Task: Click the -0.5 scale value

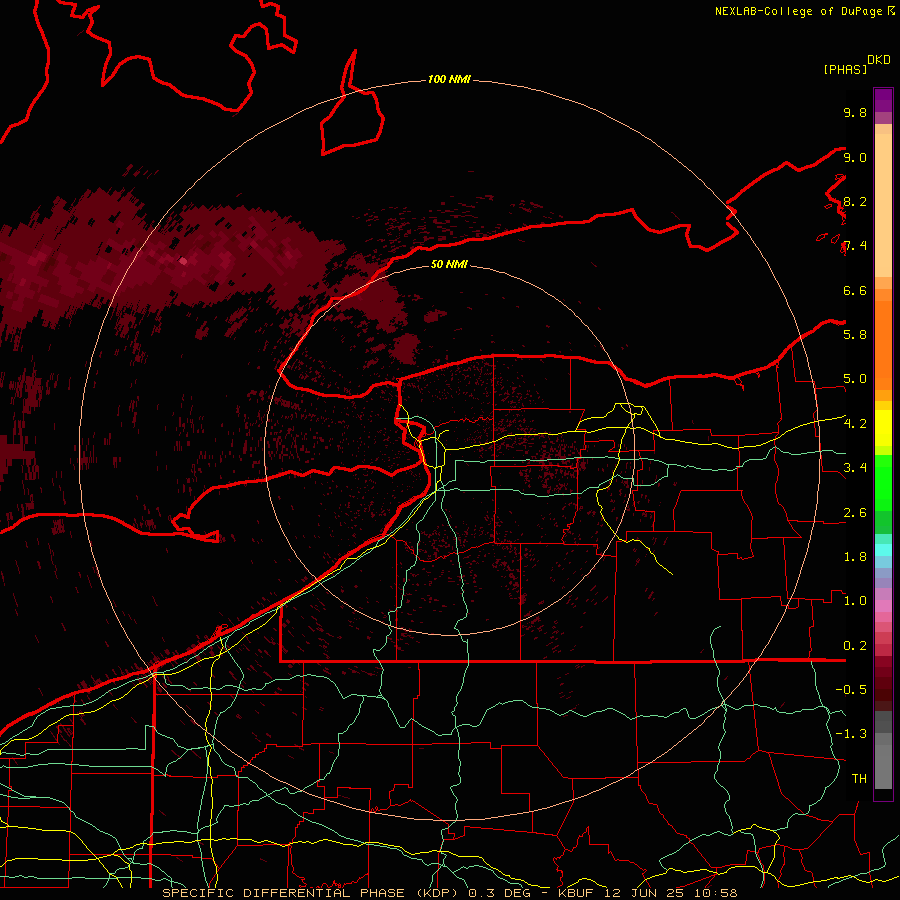Action: pyautogui.click(x=851, y=690)
